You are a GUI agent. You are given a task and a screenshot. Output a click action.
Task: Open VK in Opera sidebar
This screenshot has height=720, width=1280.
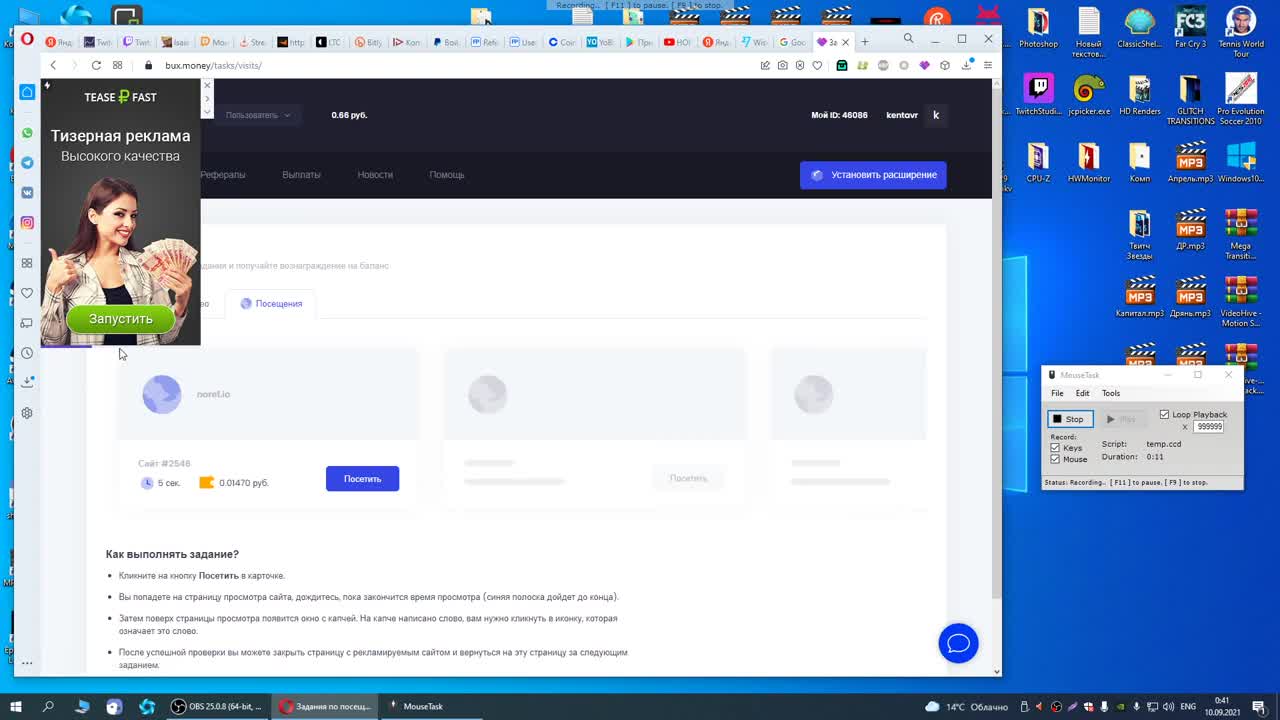[x=27, y=192]
